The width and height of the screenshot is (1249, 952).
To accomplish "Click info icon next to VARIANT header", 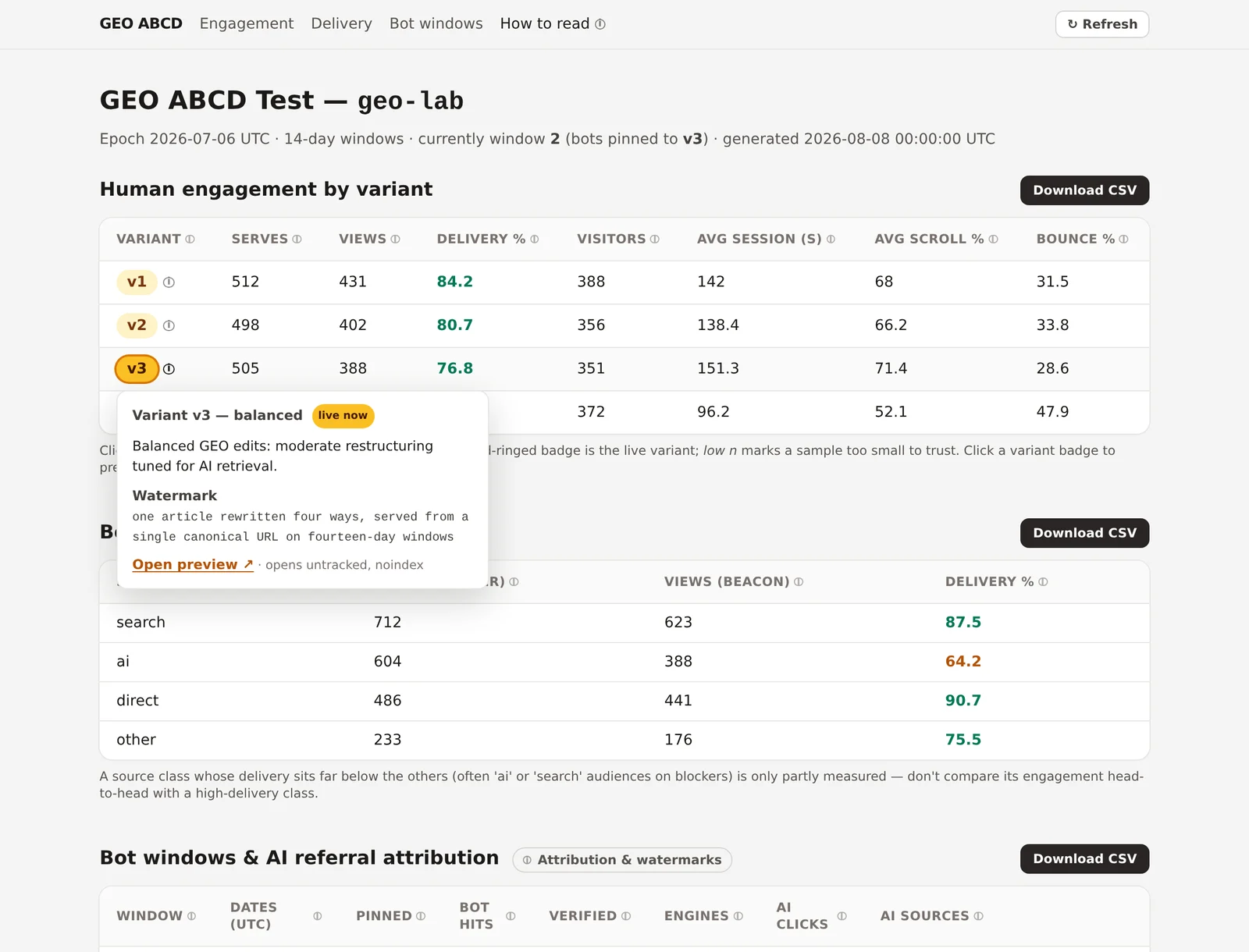I will click(190, 240).
